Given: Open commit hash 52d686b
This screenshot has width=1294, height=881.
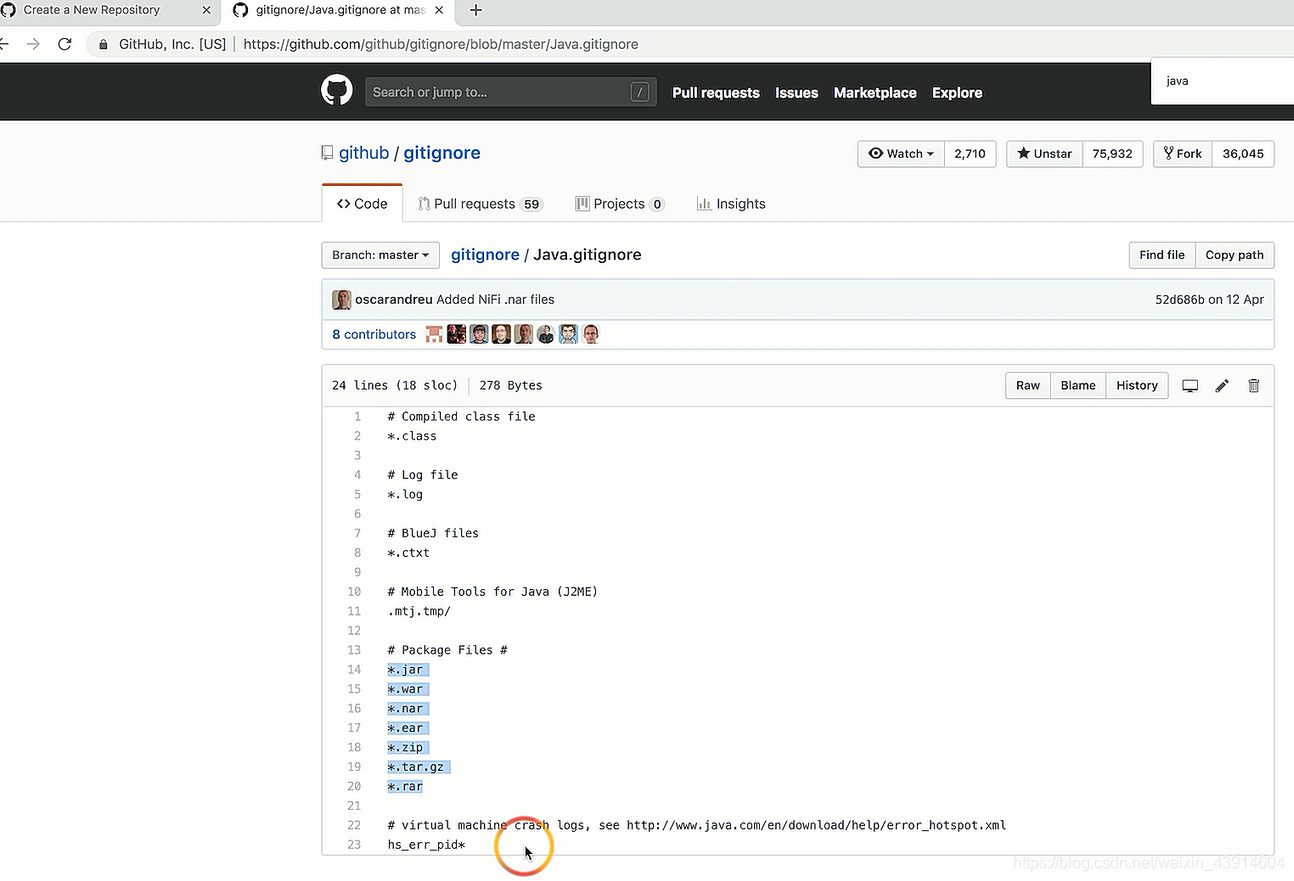Looking at the screenshot, I should (x=1180, y=300).
